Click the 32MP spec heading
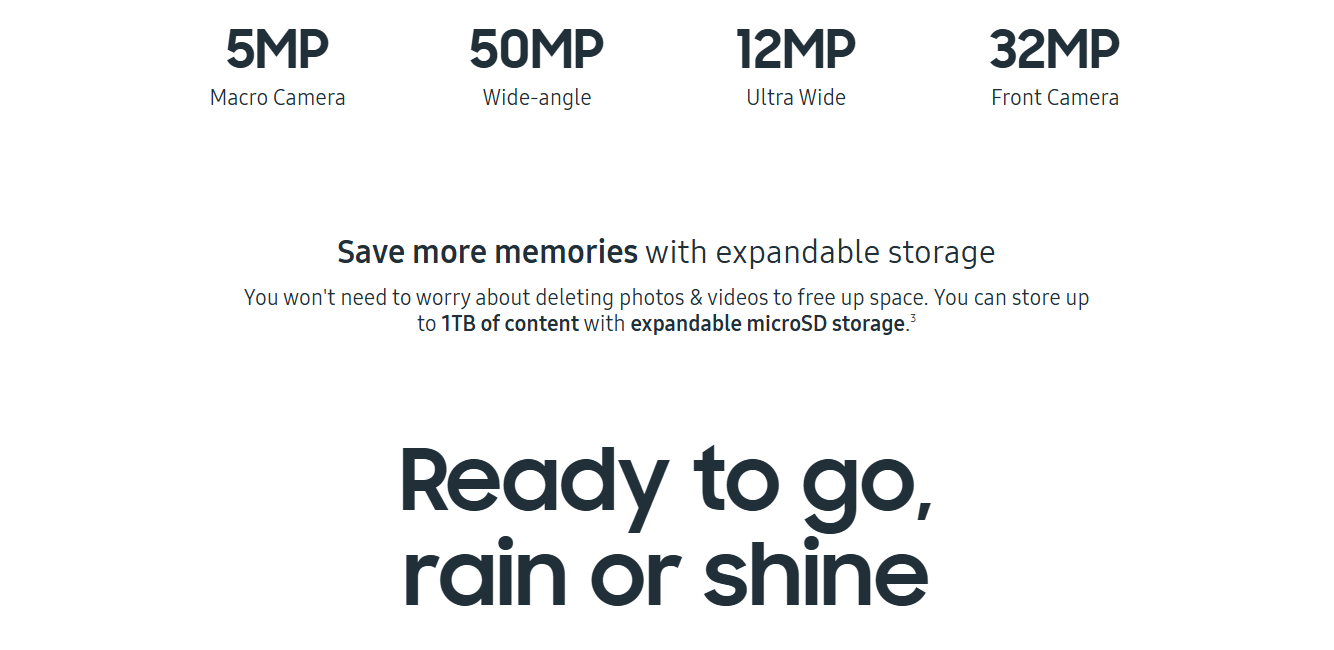 pyautogui.click(x=1055, y=49)
